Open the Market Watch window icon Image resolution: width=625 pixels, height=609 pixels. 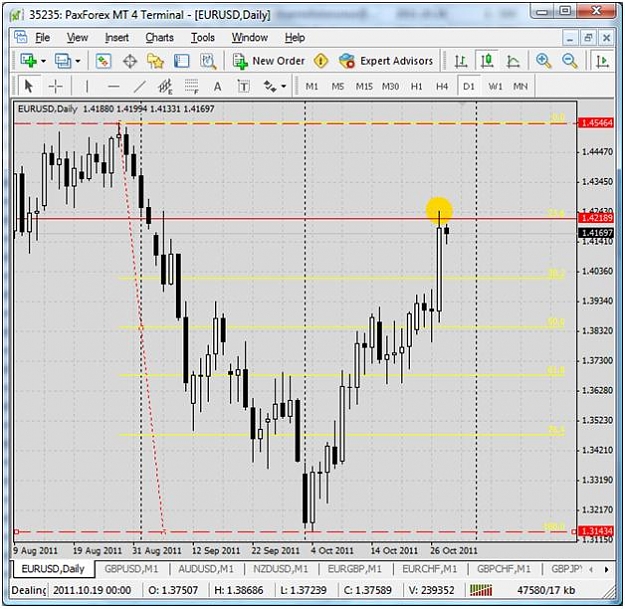[103, 61]
